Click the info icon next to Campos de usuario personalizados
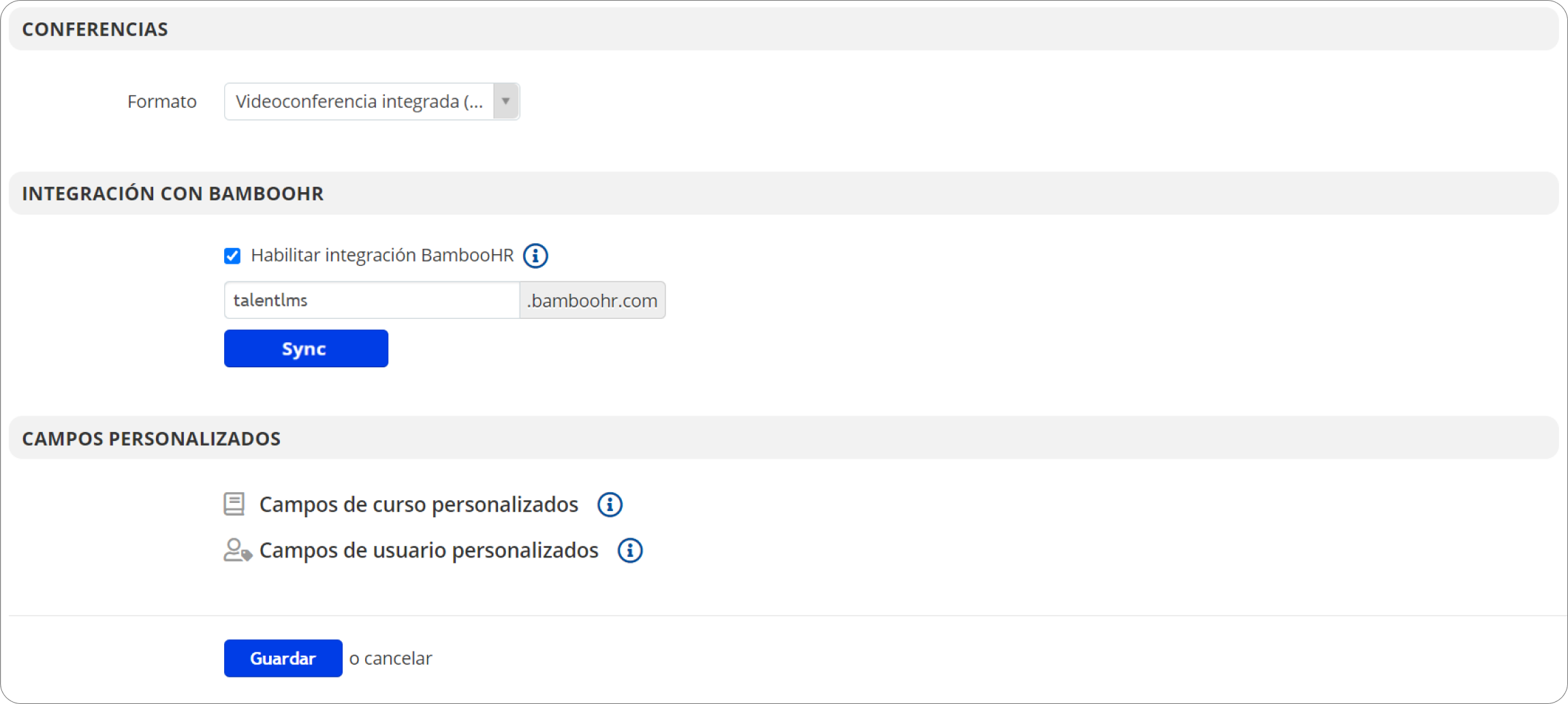1568x704 pixels. tap(630, 551)
